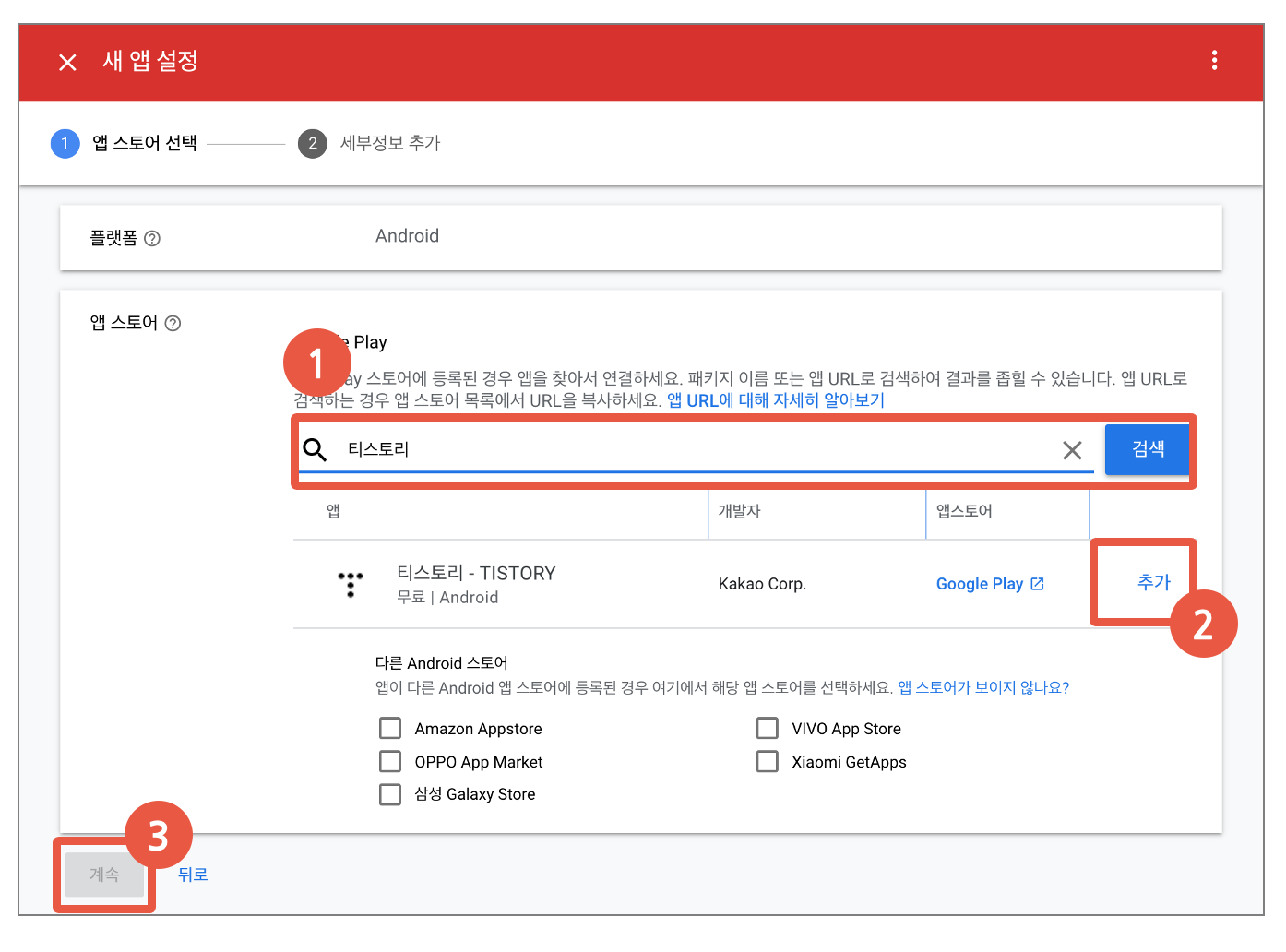Click the 무료 | Android subtitle text
Viewport: 1286px width, 952px height.
pos(447,598)
